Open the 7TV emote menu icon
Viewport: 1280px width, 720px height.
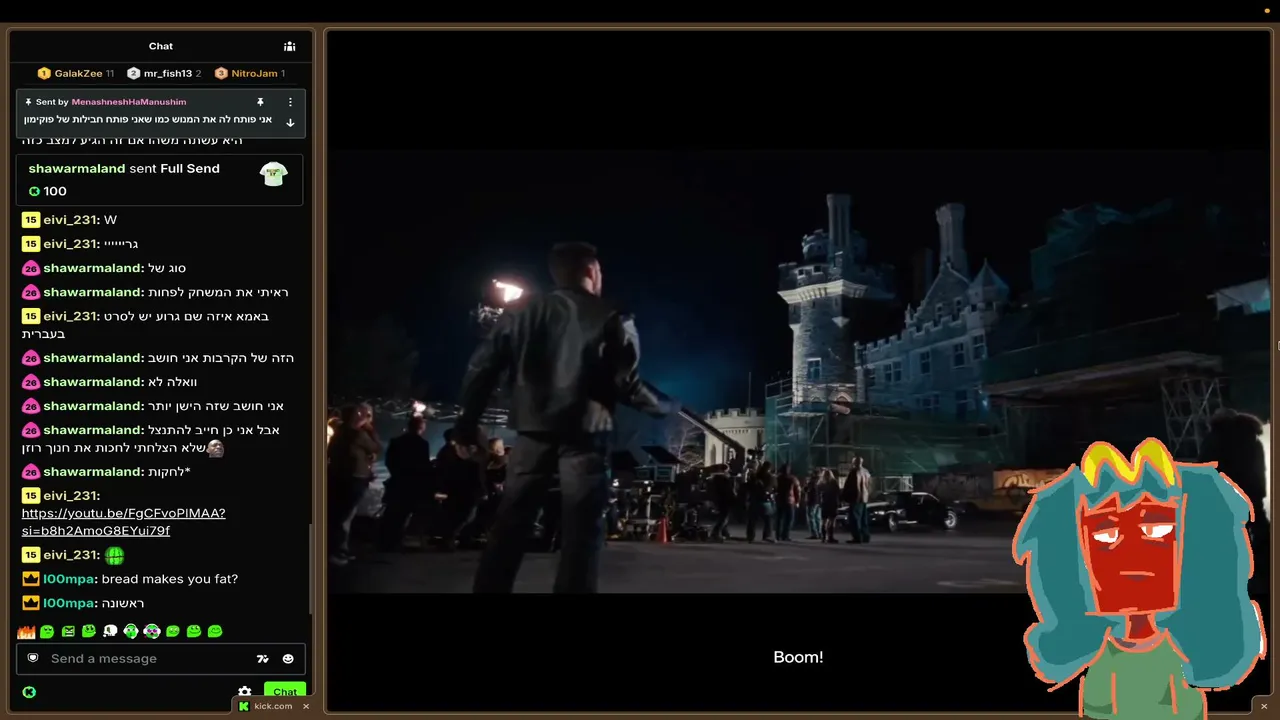(x=263, y=659)
